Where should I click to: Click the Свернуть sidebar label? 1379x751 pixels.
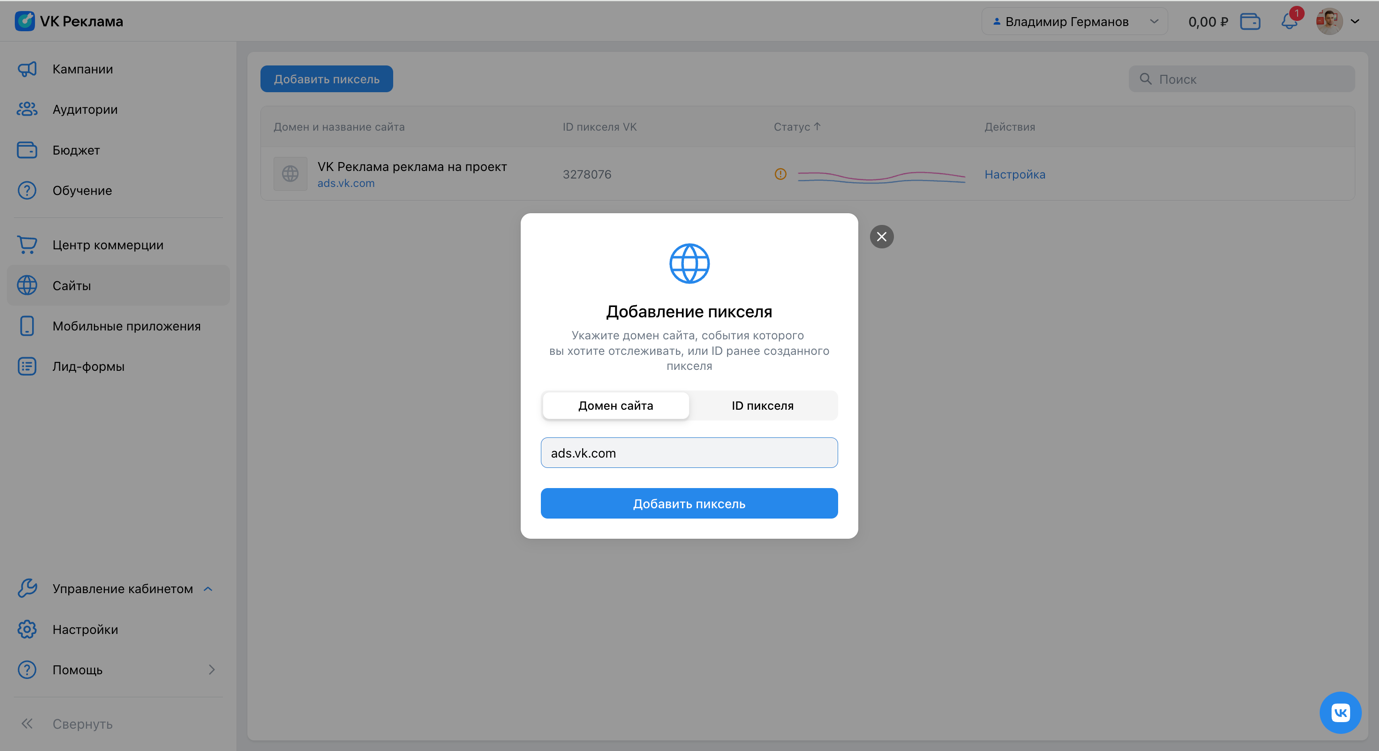pos(82,724)
